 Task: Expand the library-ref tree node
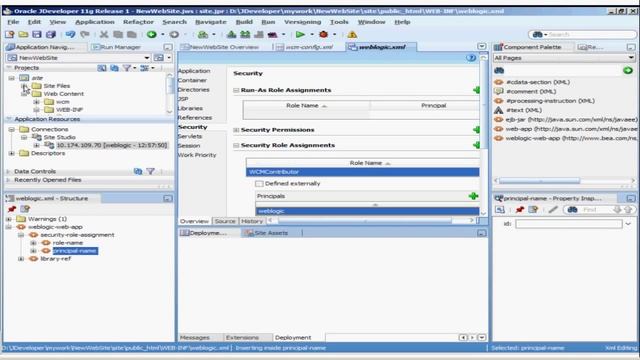(21, 259)
